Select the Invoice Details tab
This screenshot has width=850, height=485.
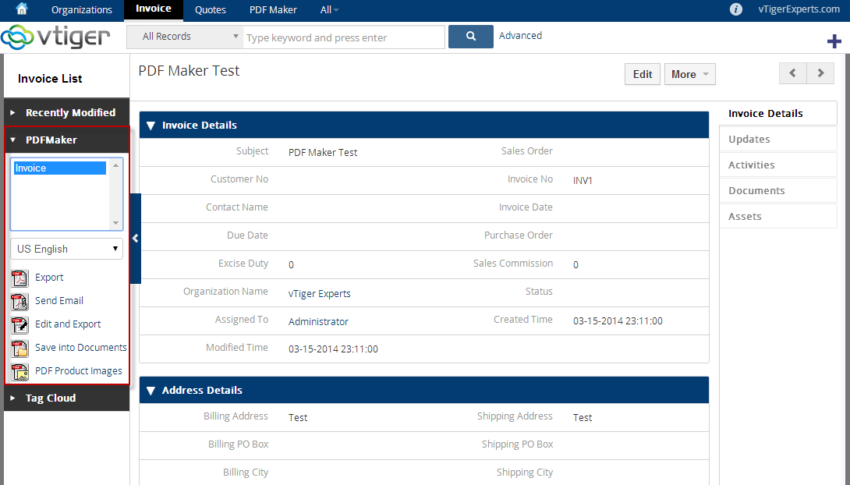coord(778,113)
